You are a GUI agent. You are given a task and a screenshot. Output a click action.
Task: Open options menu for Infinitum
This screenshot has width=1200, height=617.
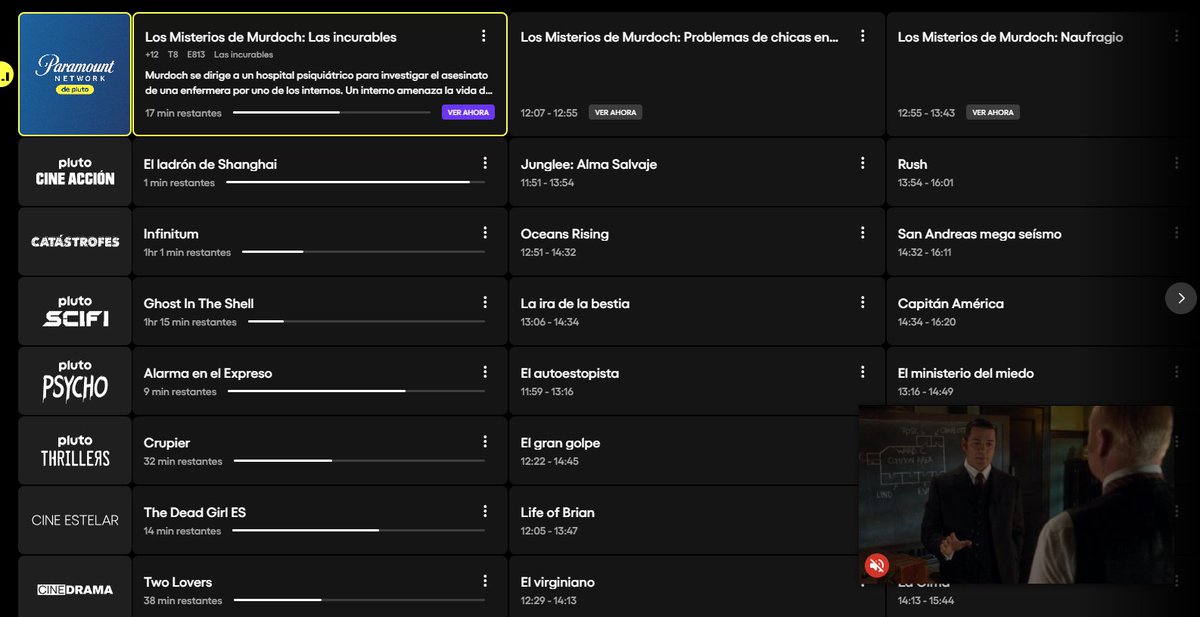tap(484, 233)
